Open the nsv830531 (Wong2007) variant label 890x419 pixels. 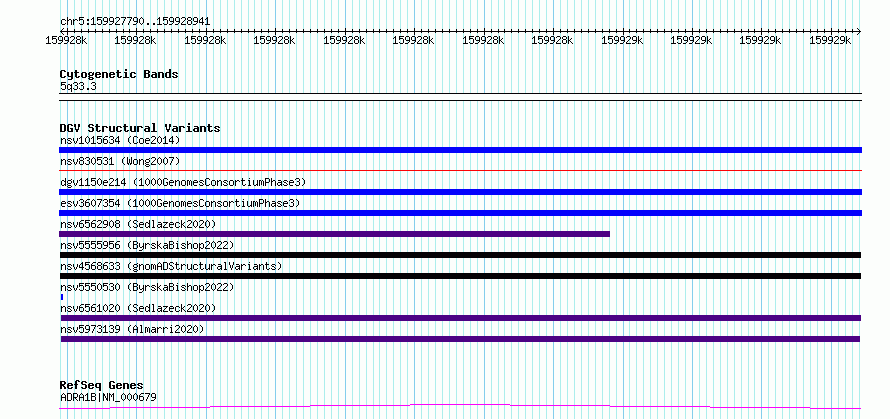(x=120, y=162)
